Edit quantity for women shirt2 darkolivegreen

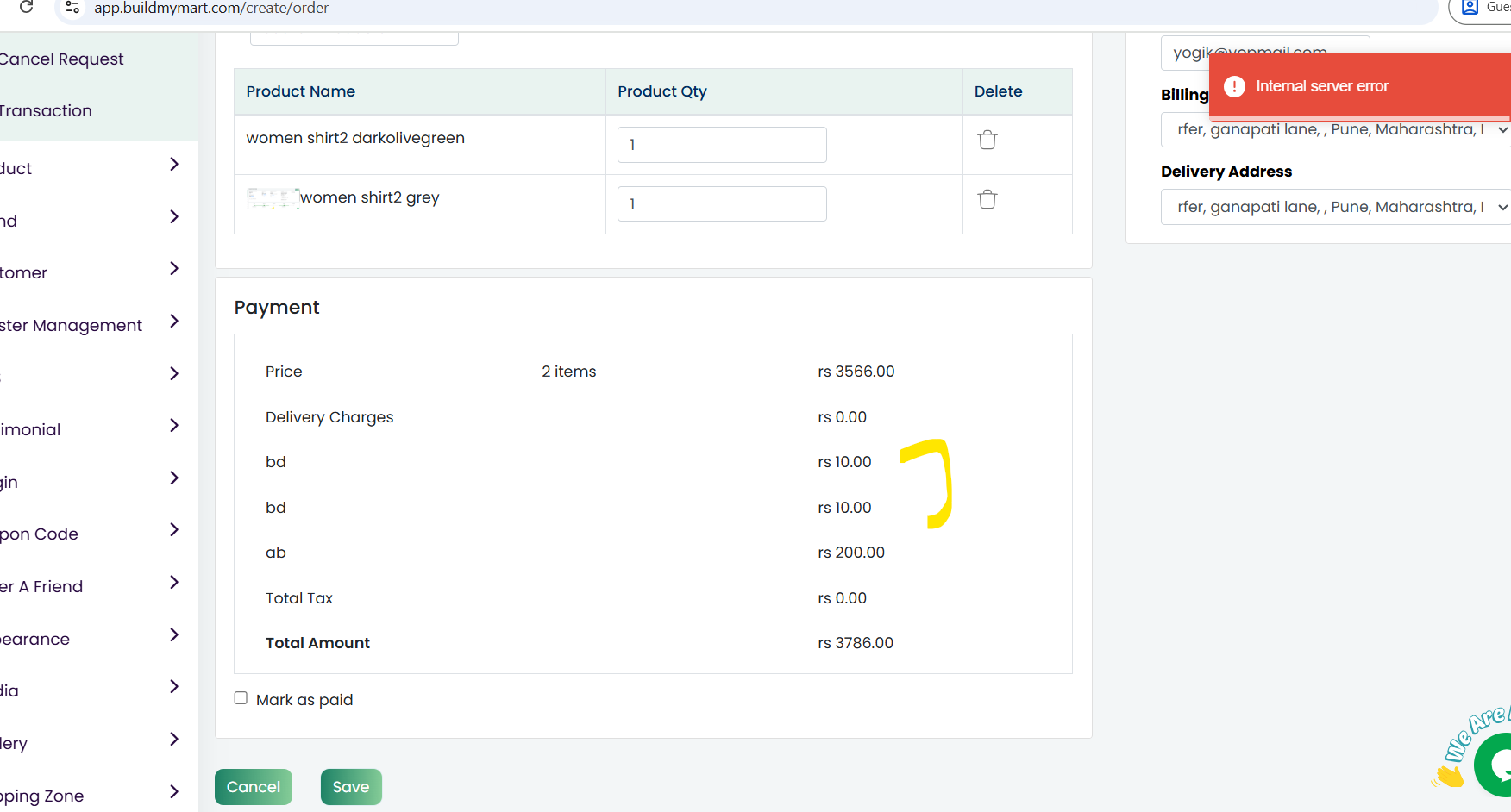click(722, 145)
